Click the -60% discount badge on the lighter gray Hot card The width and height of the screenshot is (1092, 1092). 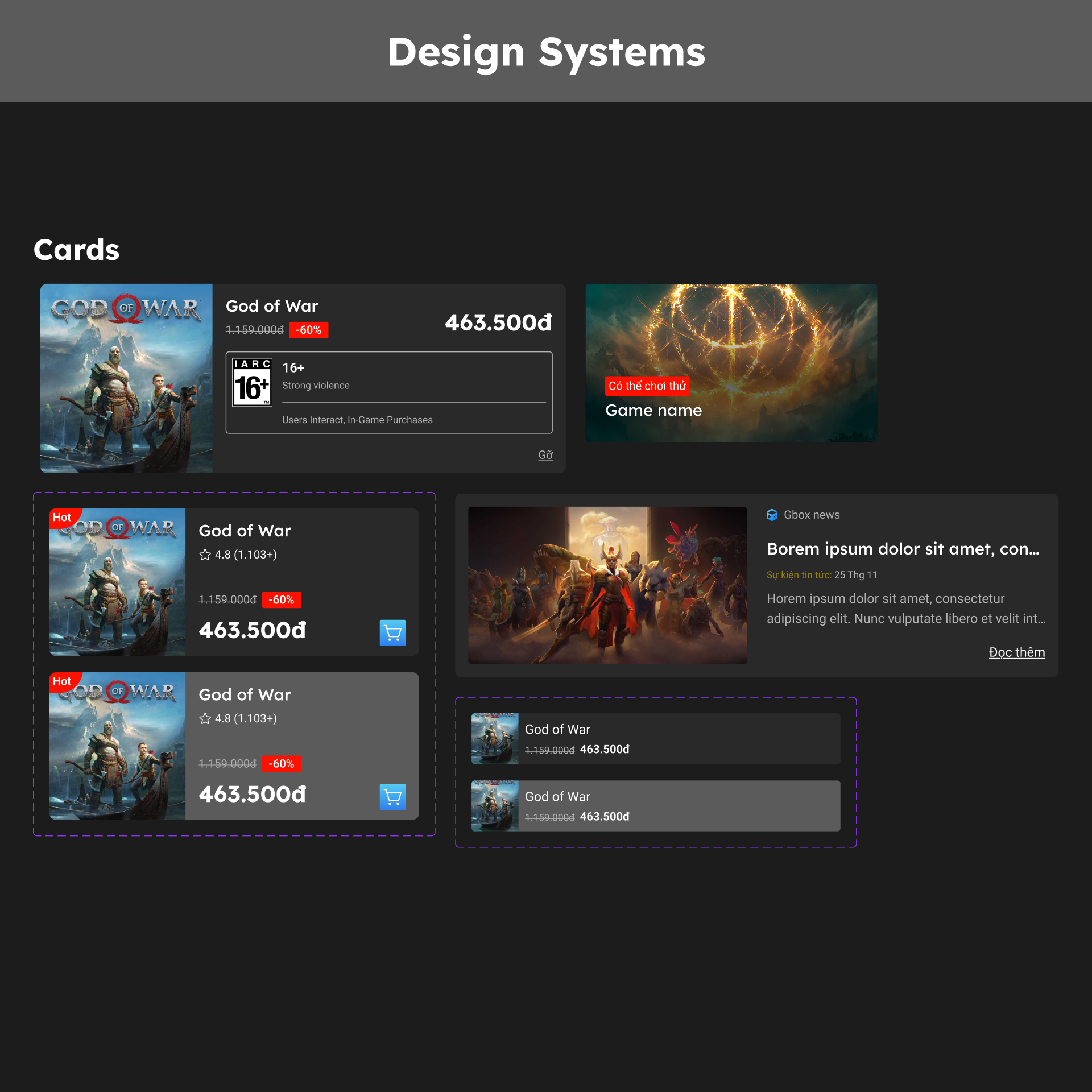(x=282, y=763)
